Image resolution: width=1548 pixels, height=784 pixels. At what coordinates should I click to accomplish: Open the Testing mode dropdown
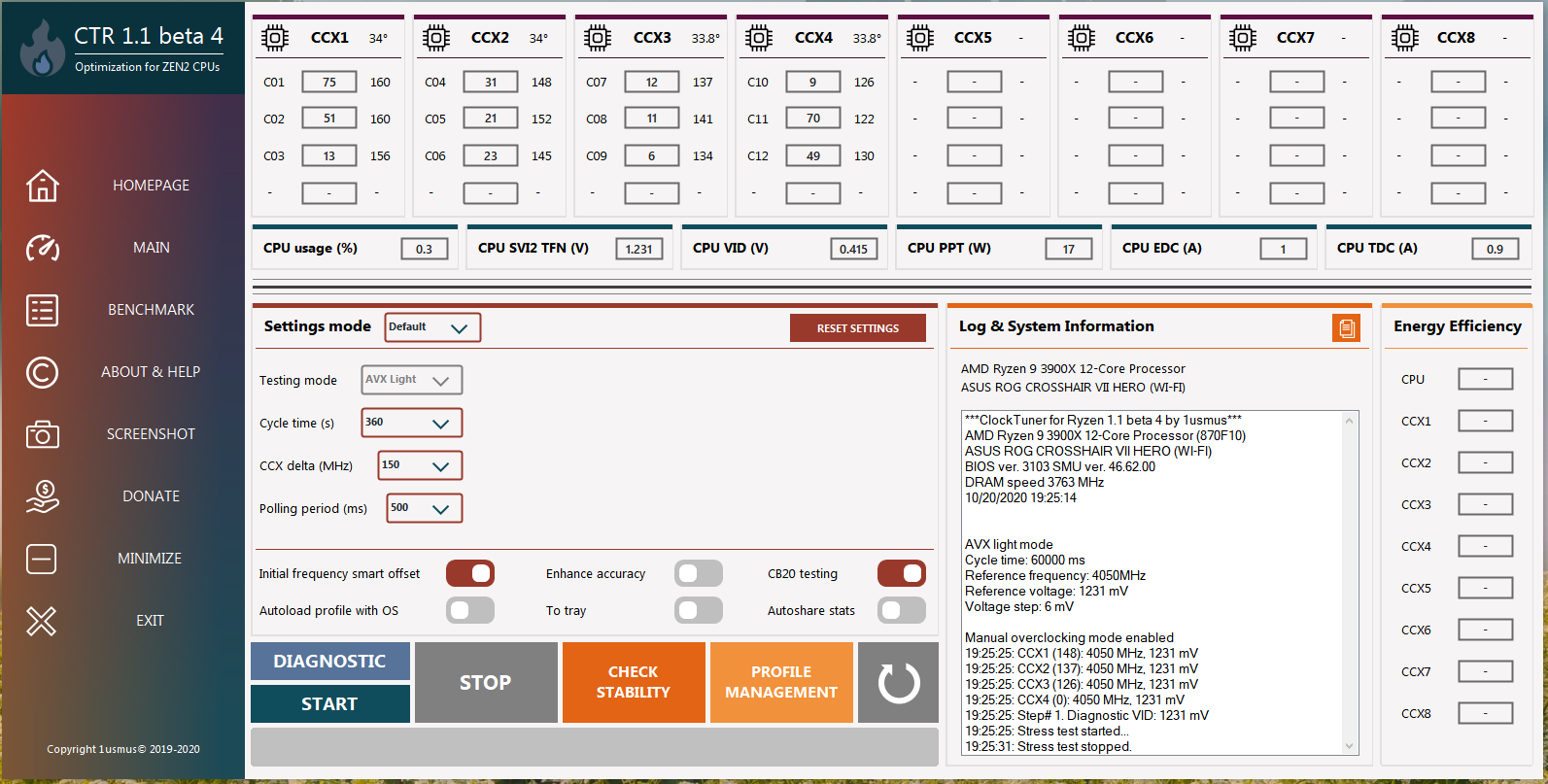click(412, 380)
